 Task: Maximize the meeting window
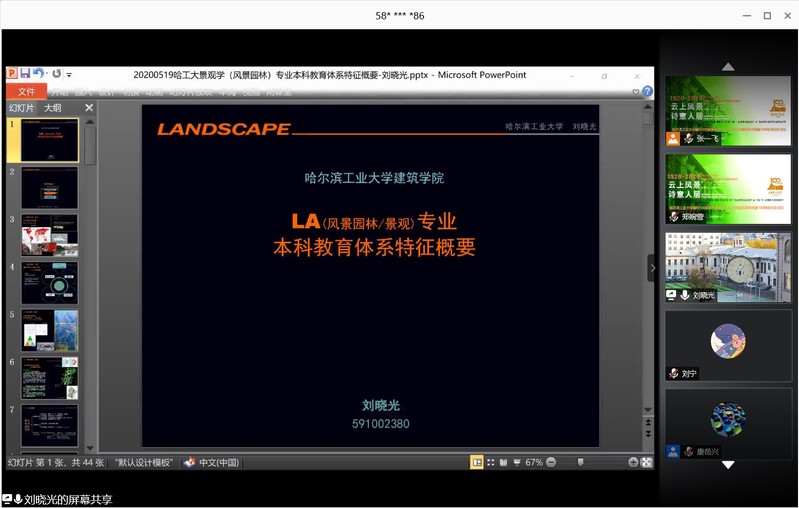767,16
